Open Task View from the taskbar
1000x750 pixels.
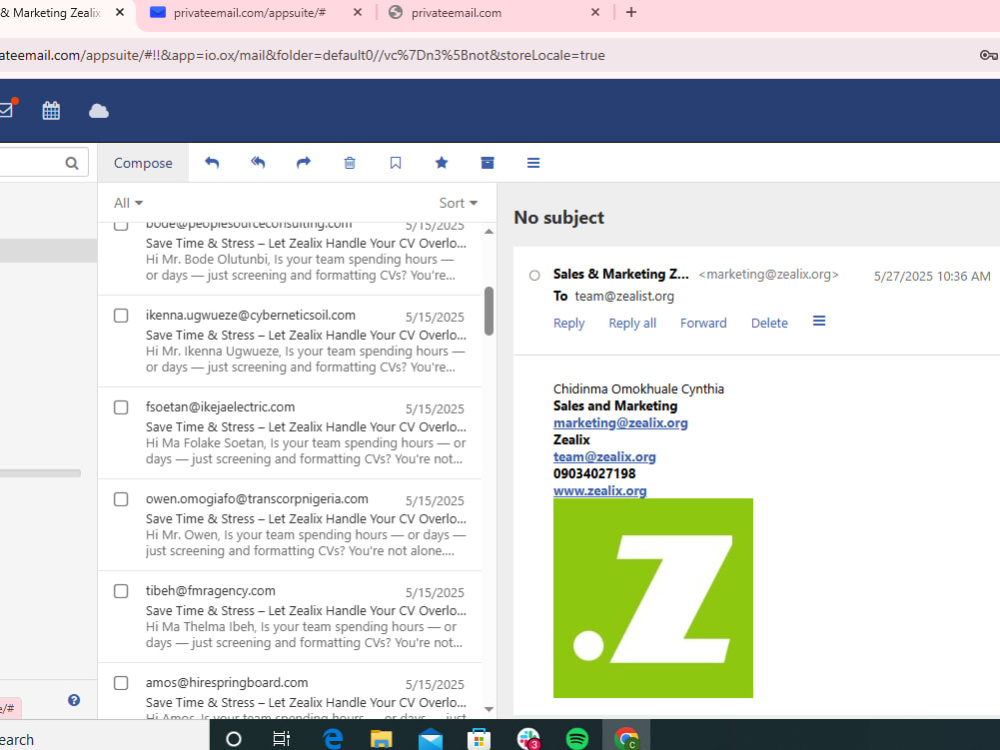click(281, 739)
